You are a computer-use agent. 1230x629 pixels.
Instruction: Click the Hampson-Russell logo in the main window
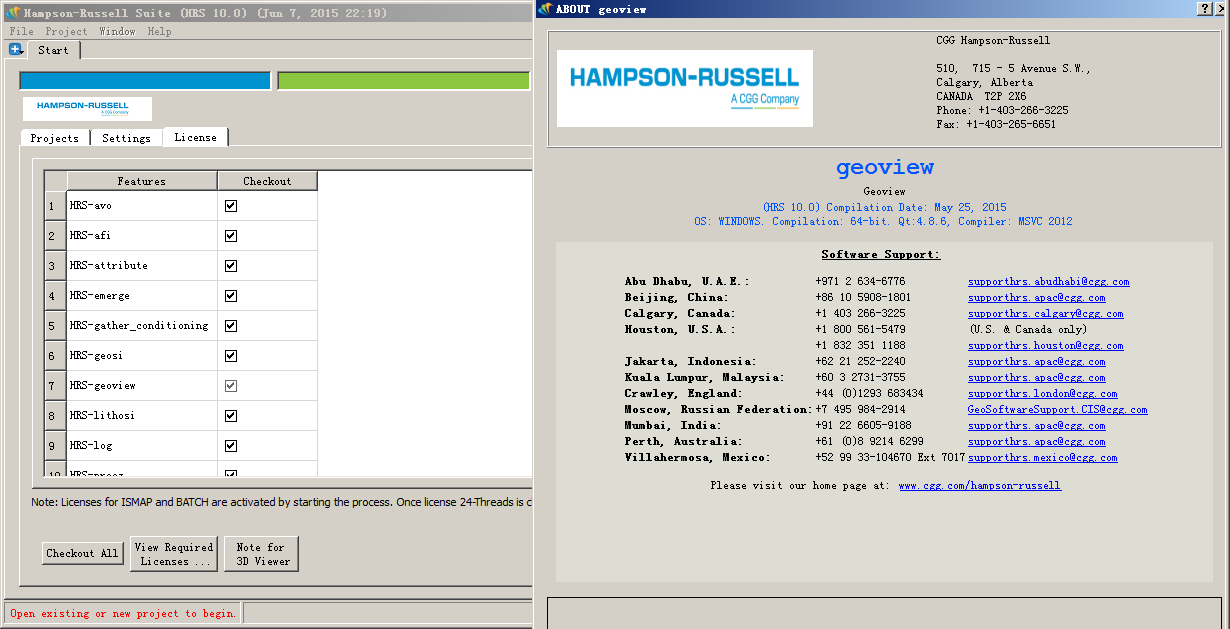[87, 108]
